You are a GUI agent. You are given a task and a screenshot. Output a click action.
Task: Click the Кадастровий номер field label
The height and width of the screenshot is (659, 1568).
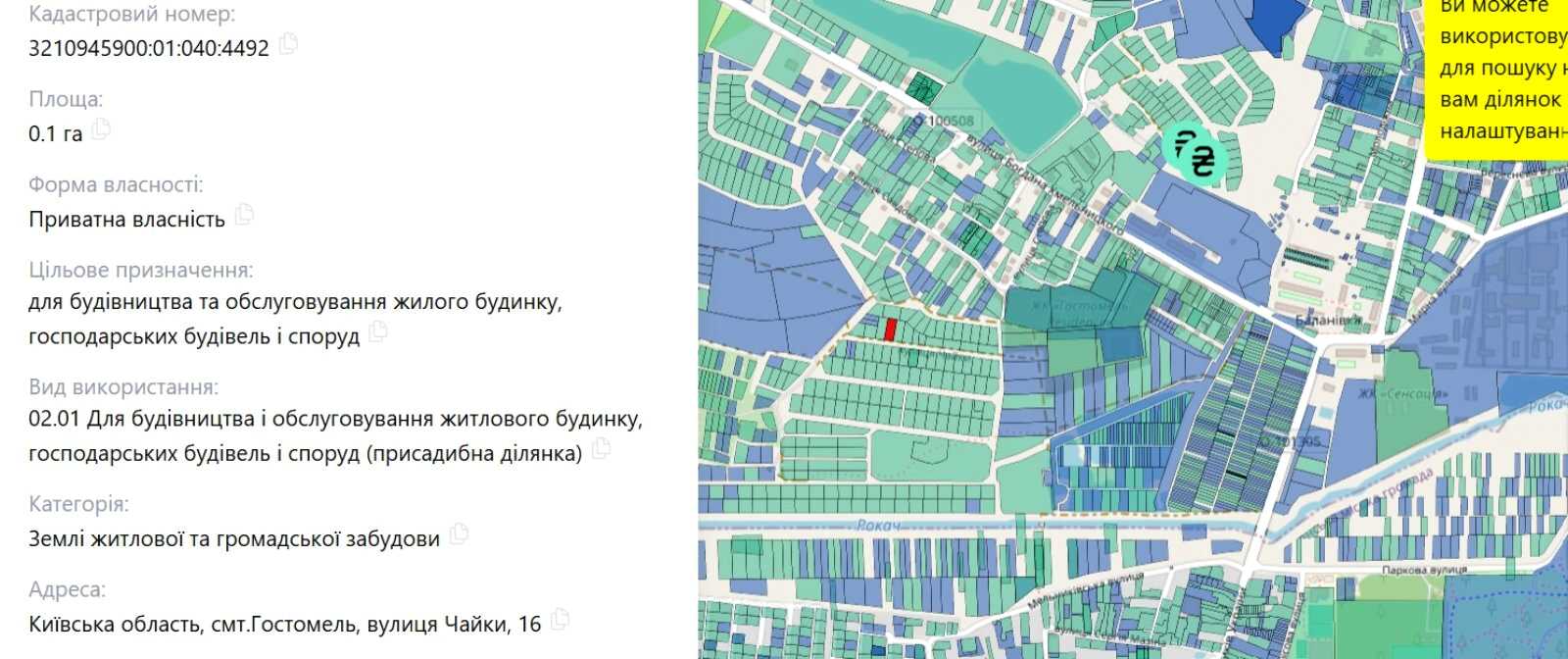[131, 15]
